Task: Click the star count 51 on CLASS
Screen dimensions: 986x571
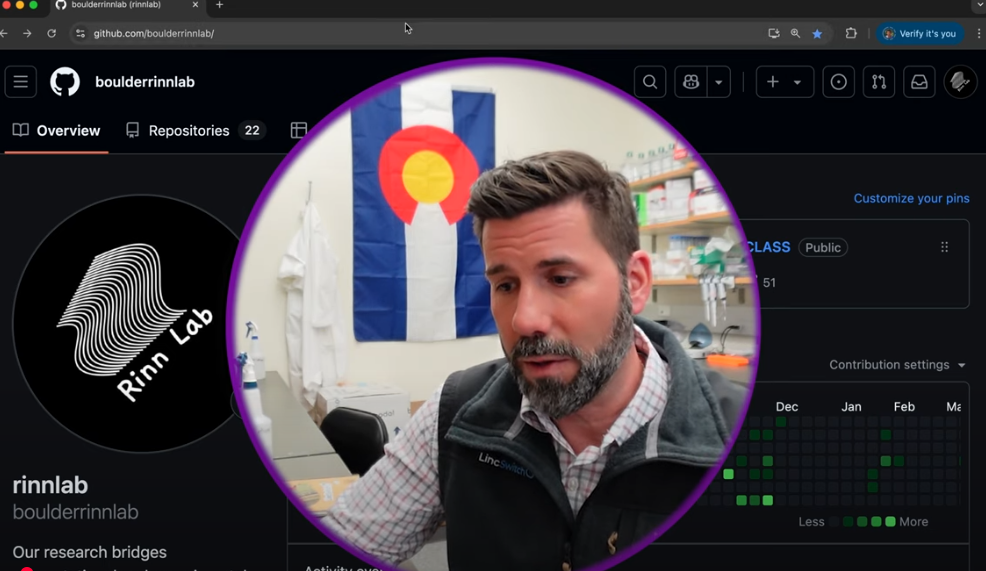Action: coord(769,282)
